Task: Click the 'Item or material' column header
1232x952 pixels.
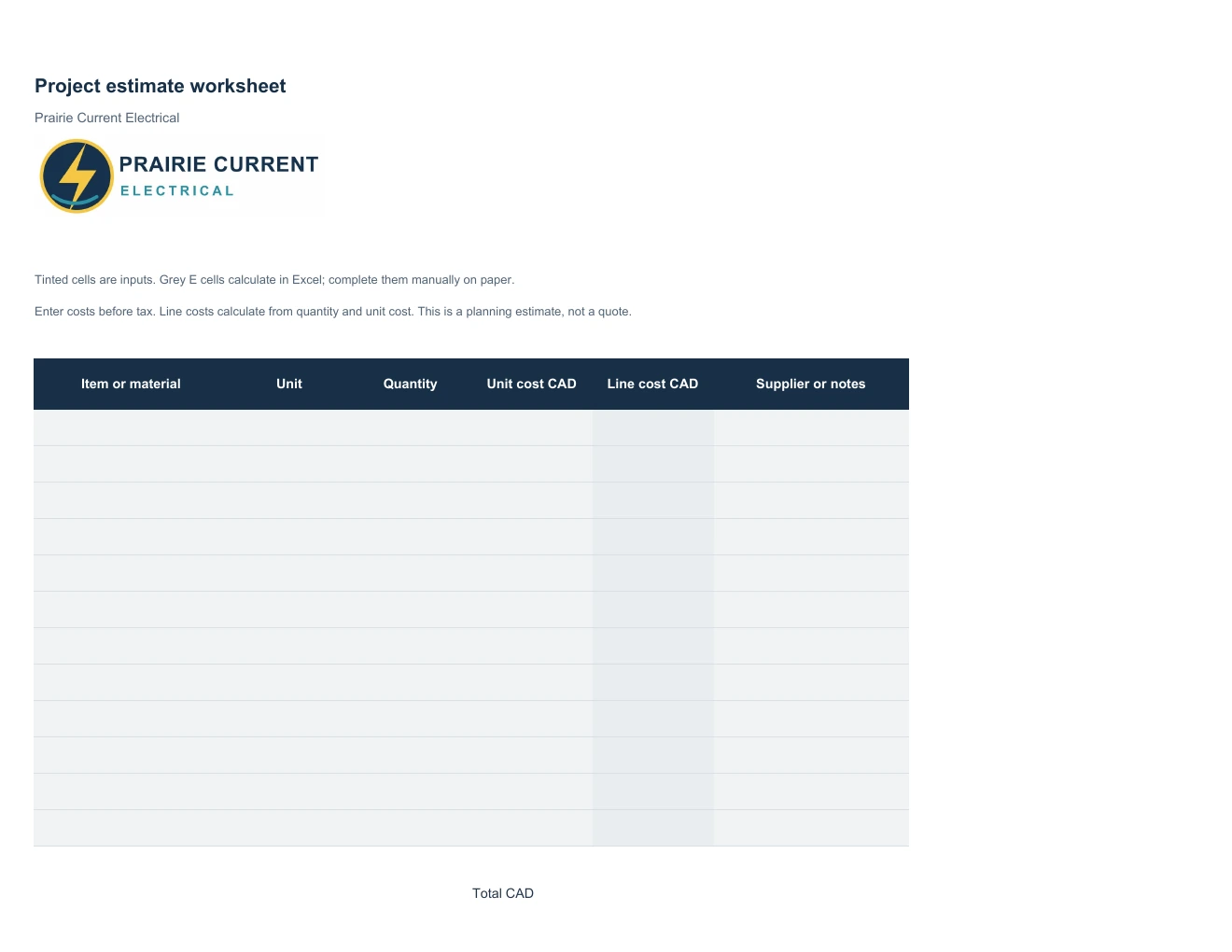Action: pos(131,384)
